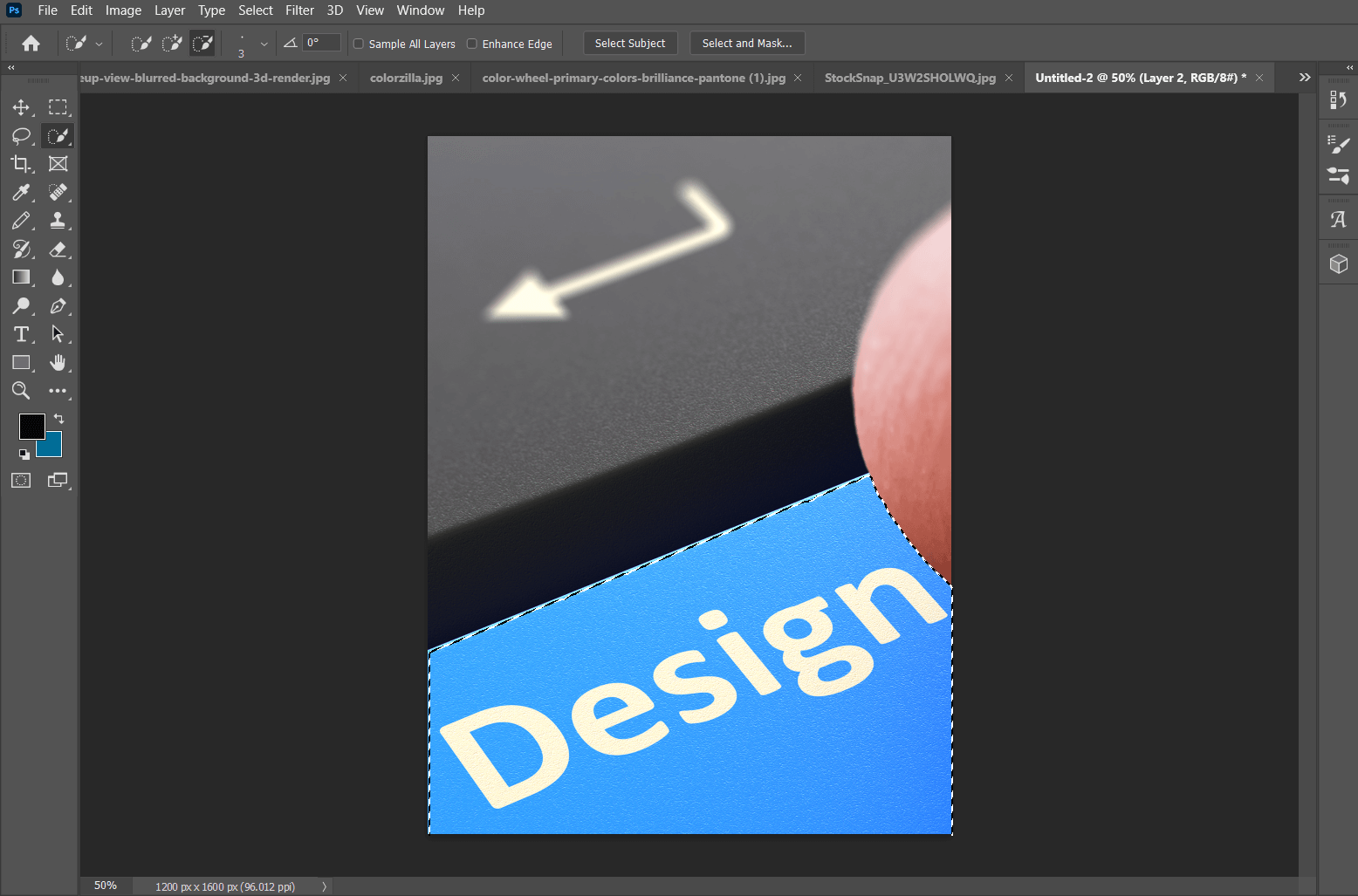
Task: Open the tool preset picker dropdown
Action: pos(99,42)
